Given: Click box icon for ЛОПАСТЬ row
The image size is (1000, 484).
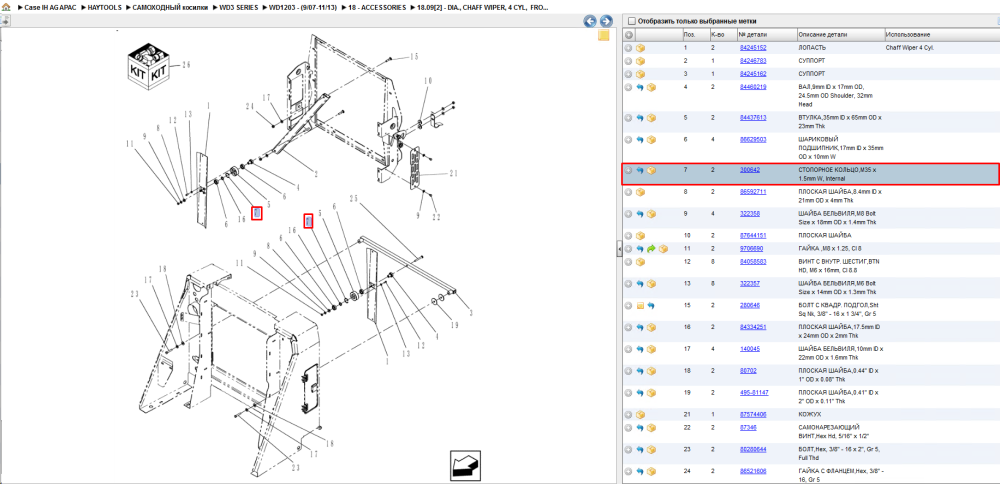Looking at the screenshot, I should [x=640, y=48].
